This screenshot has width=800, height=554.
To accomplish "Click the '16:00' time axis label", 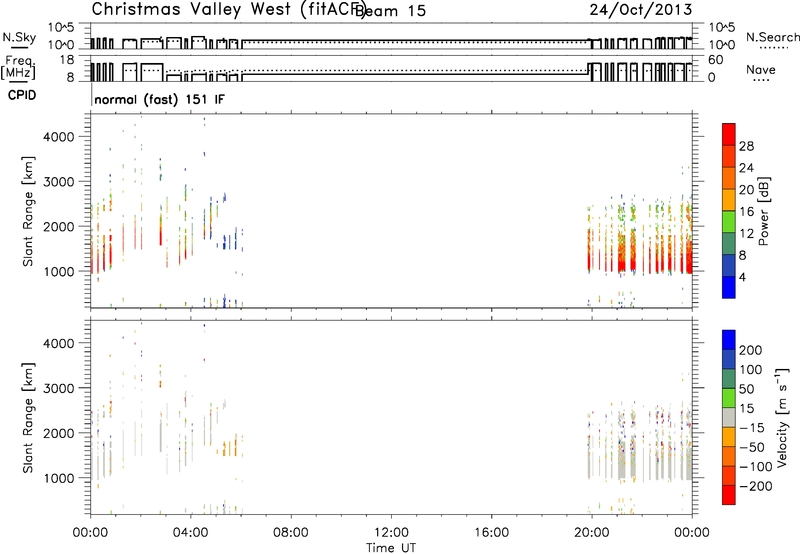I will coord(491,533).
